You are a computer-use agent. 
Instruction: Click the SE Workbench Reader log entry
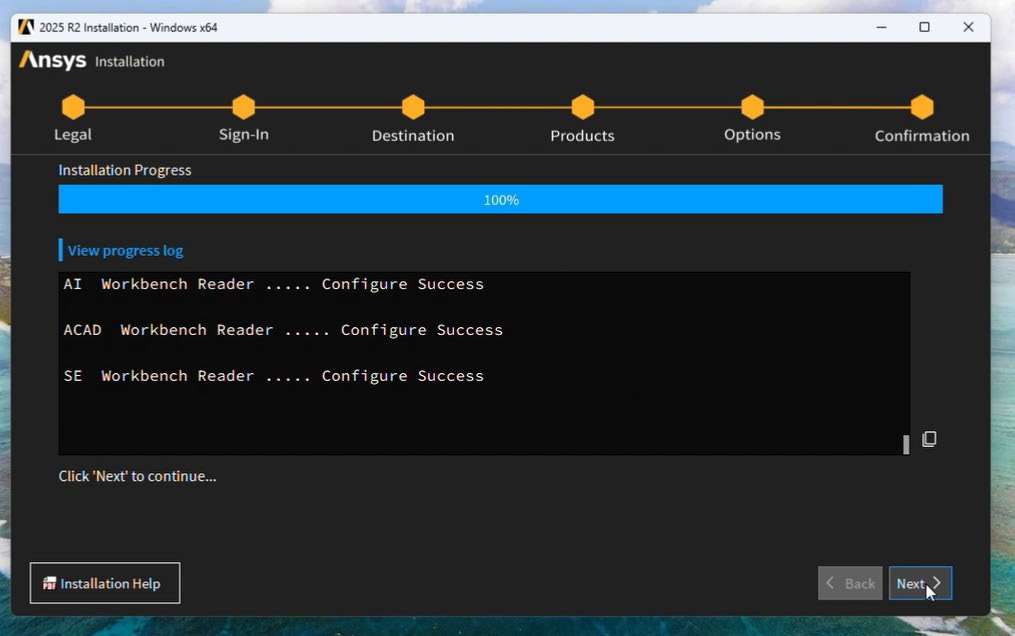(x=273, y=376)
